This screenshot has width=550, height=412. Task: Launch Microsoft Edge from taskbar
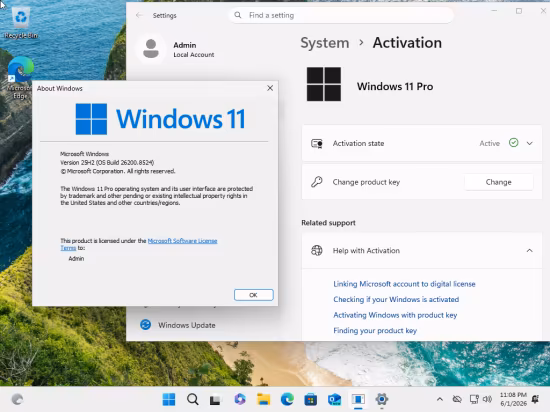tap(287, 399)
